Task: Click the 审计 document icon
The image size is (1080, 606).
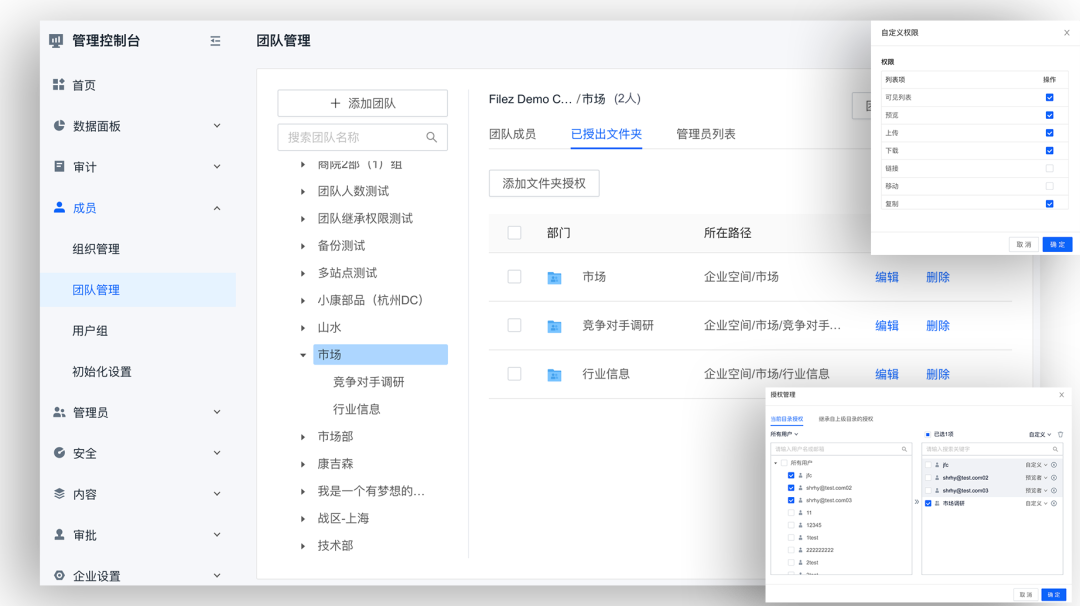Action: tap(59, 166)
